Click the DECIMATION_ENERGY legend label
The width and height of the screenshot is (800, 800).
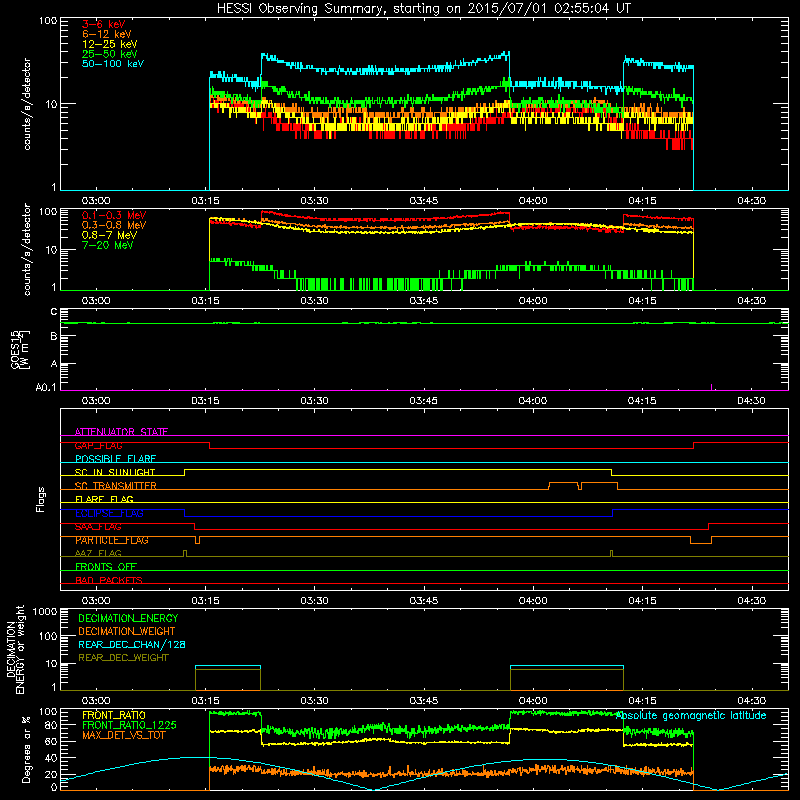click(x=128, y=618)
